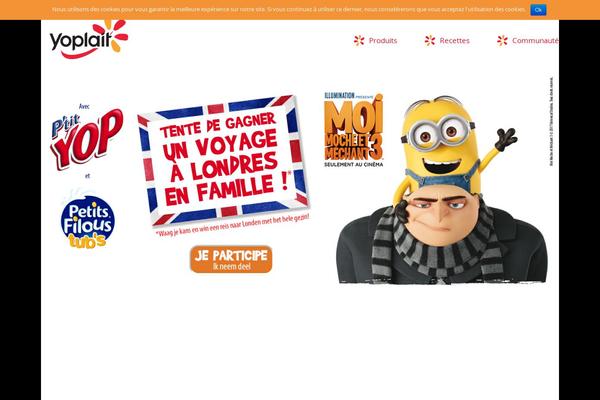600x400 pixels.
Task: Click the vertical copyright text at right
Action: [551, 121]
